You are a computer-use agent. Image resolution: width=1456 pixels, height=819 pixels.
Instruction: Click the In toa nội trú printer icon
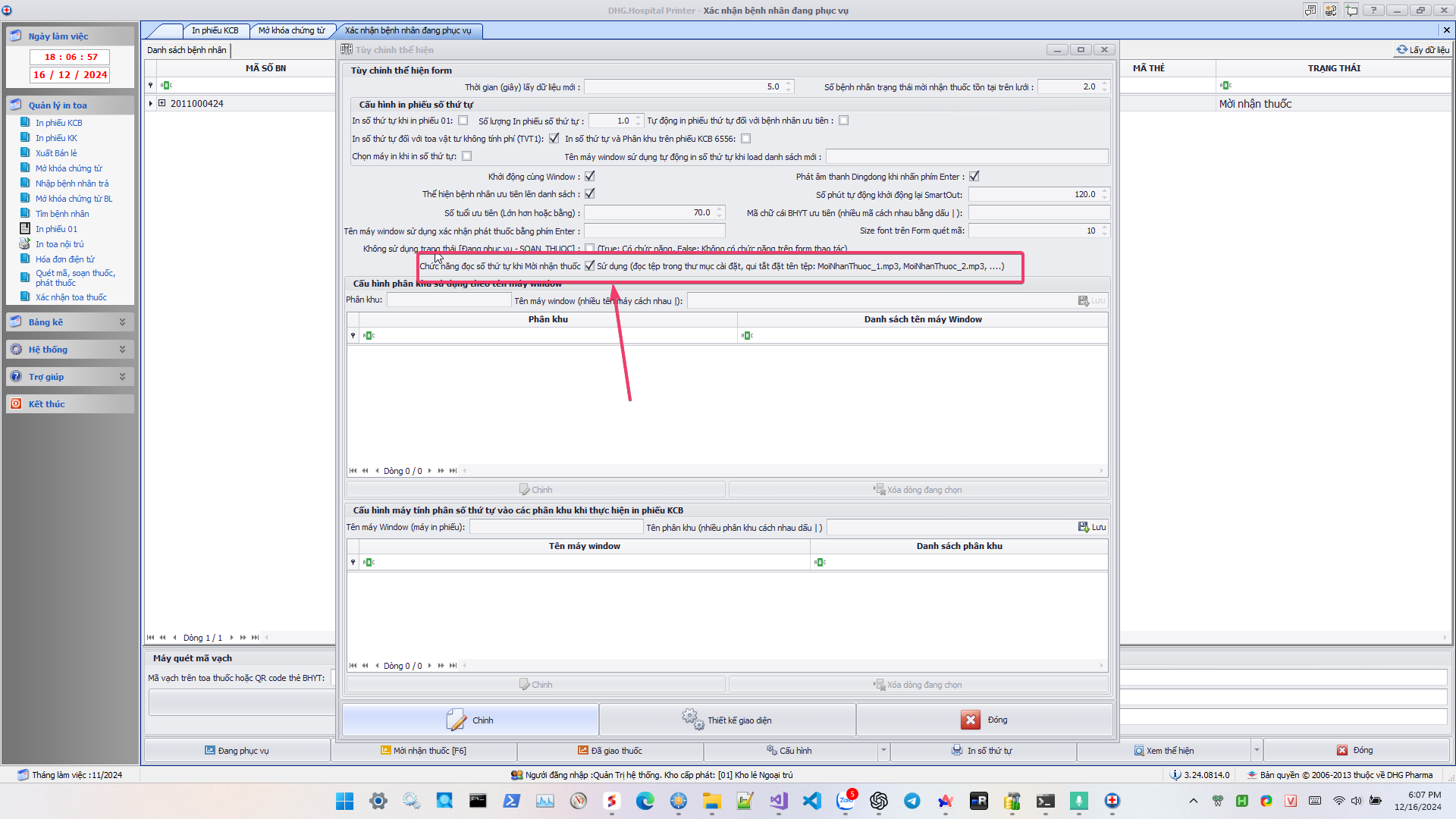(x=25, y=243)
